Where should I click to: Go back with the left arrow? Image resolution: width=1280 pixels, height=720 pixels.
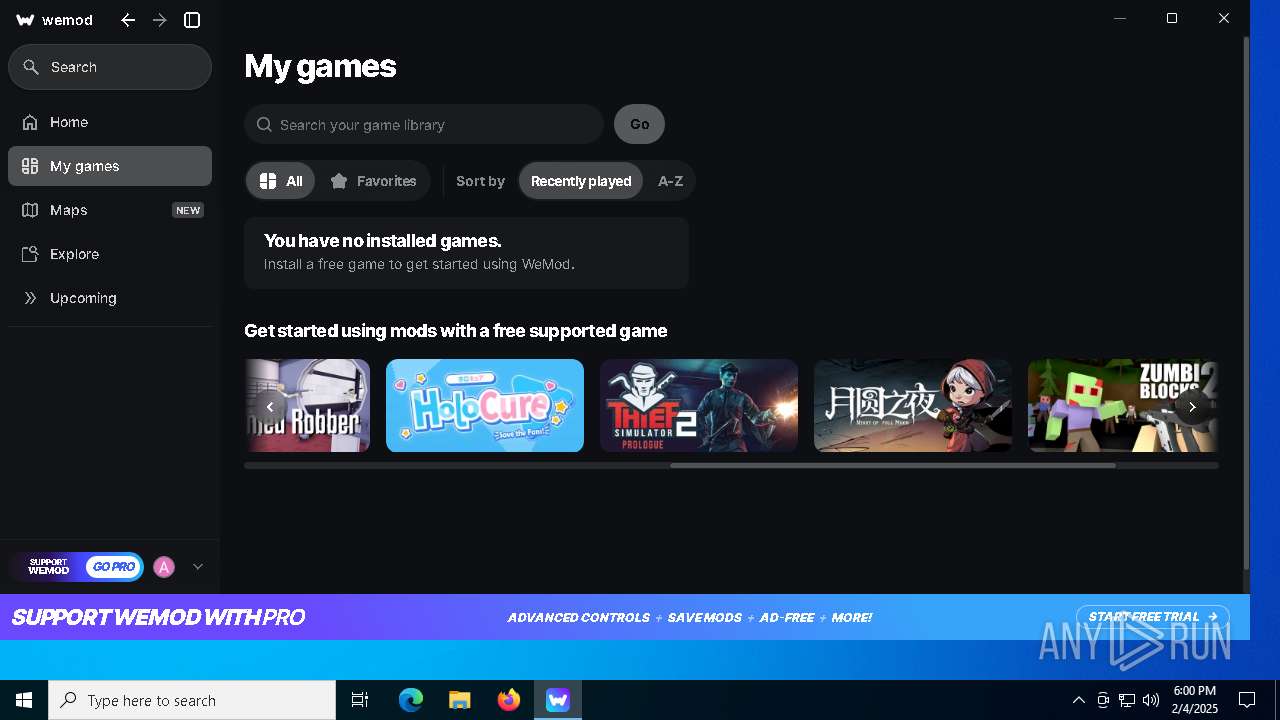[x=128, y=20]
